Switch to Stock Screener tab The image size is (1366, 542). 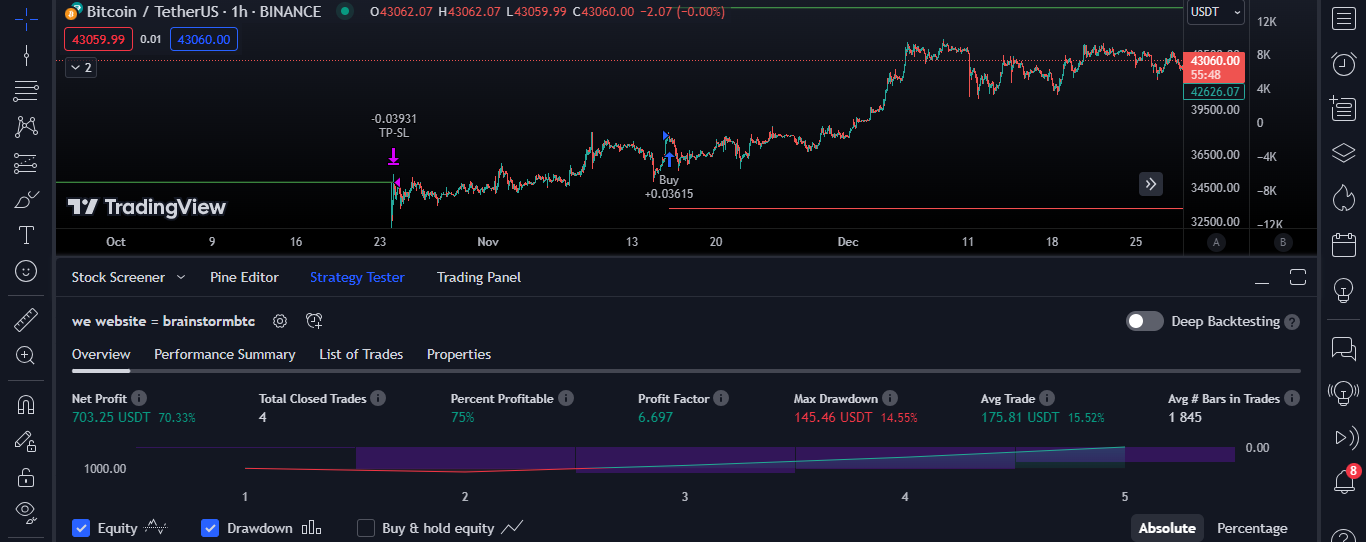(118, 277)
